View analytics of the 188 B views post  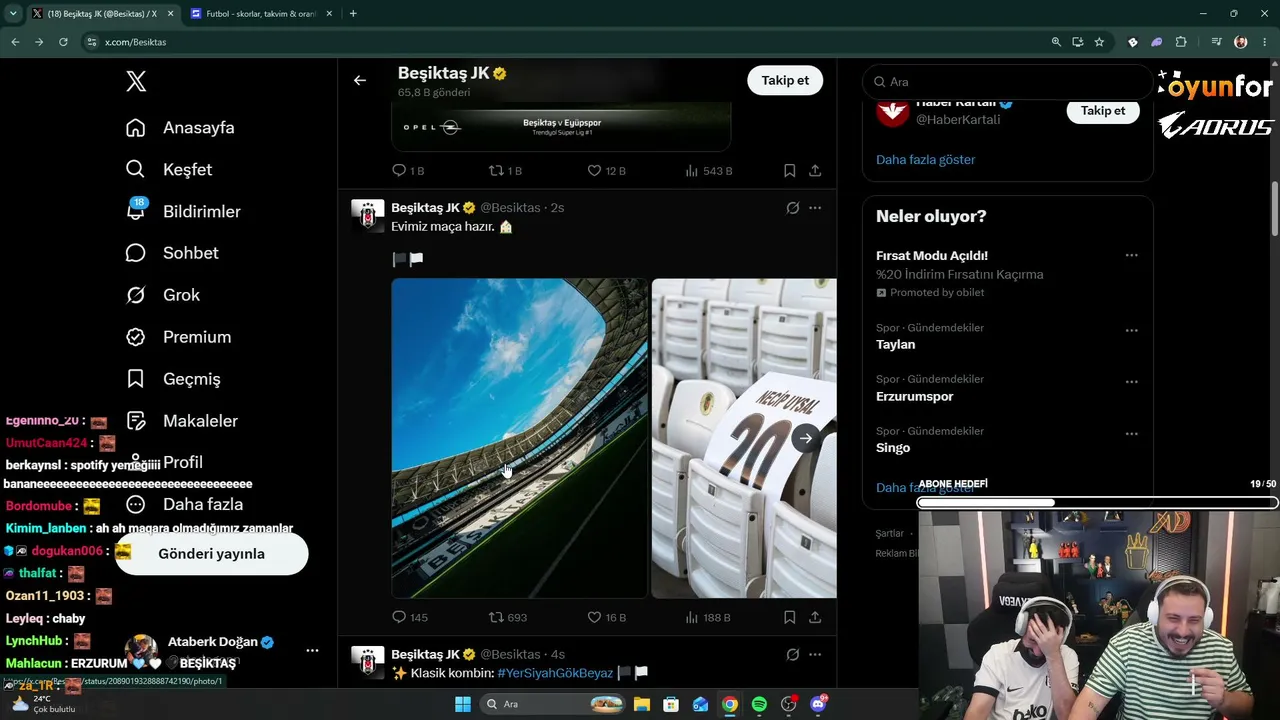pos(709,618)
